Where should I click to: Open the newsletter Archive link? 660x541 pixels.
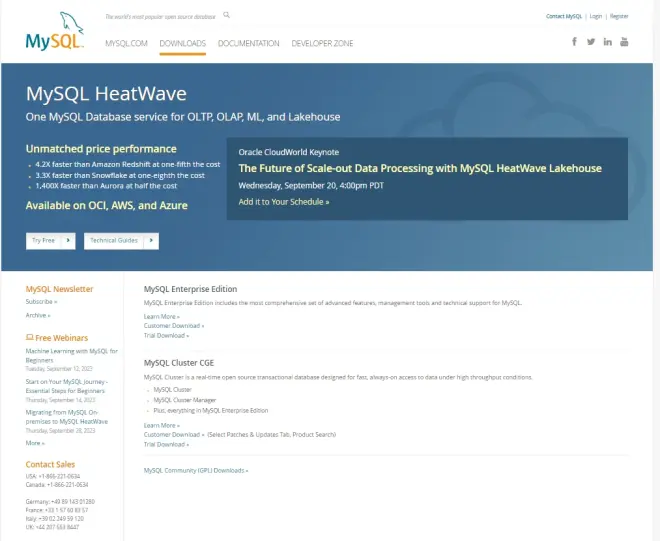coord(38,315)
